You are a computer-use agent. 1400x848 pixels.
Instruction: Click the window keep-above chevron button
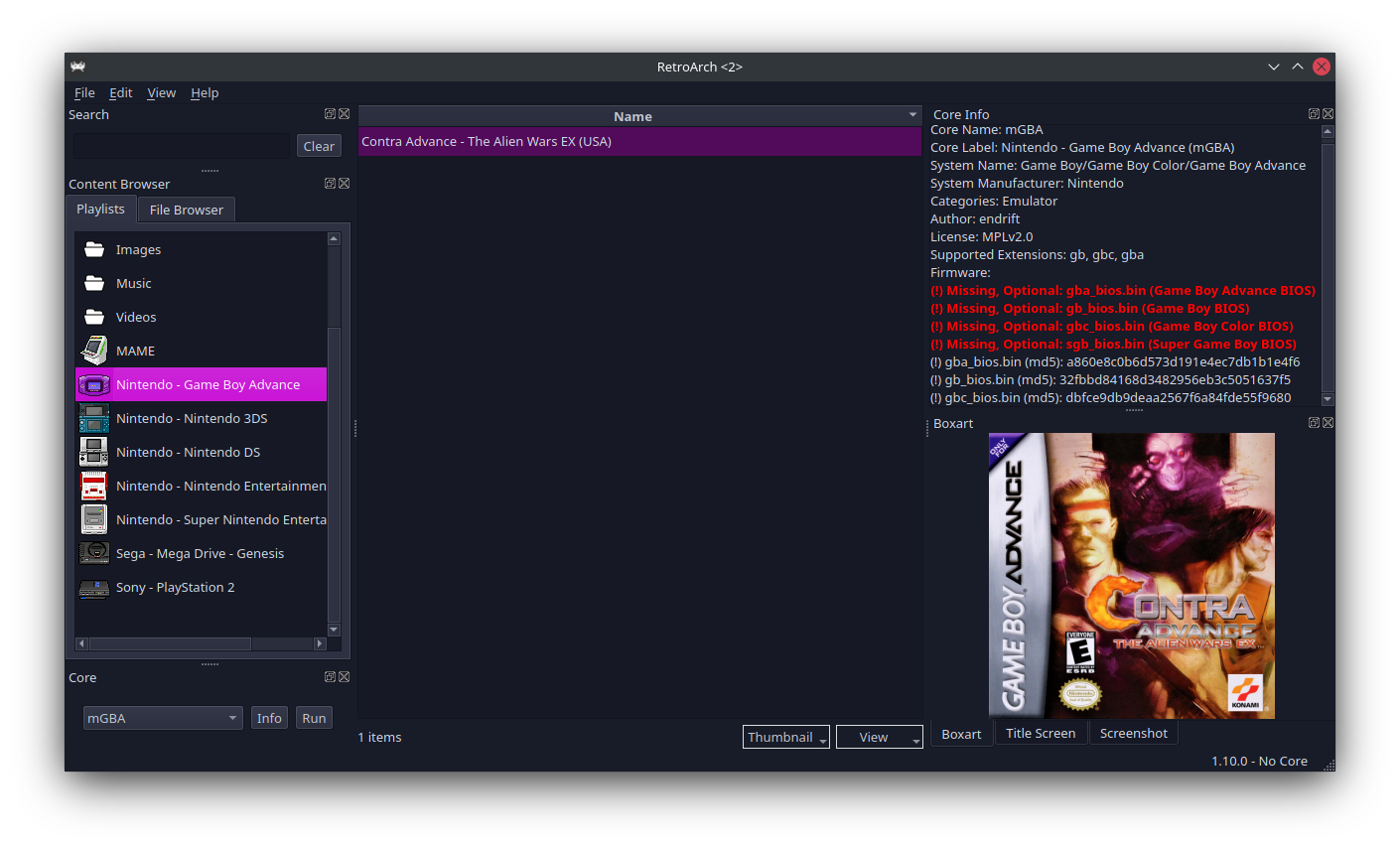point(1298,67)
